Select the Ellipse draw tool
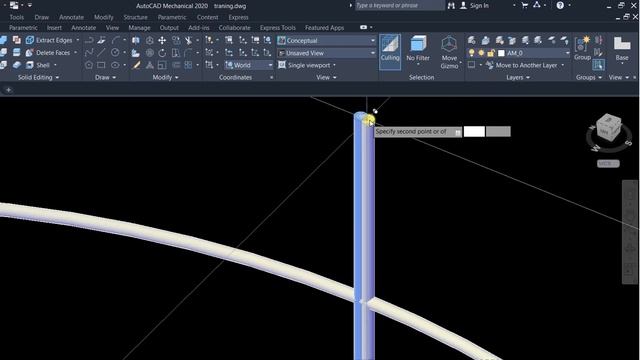 pyautogui.click(x=115, y=65)
